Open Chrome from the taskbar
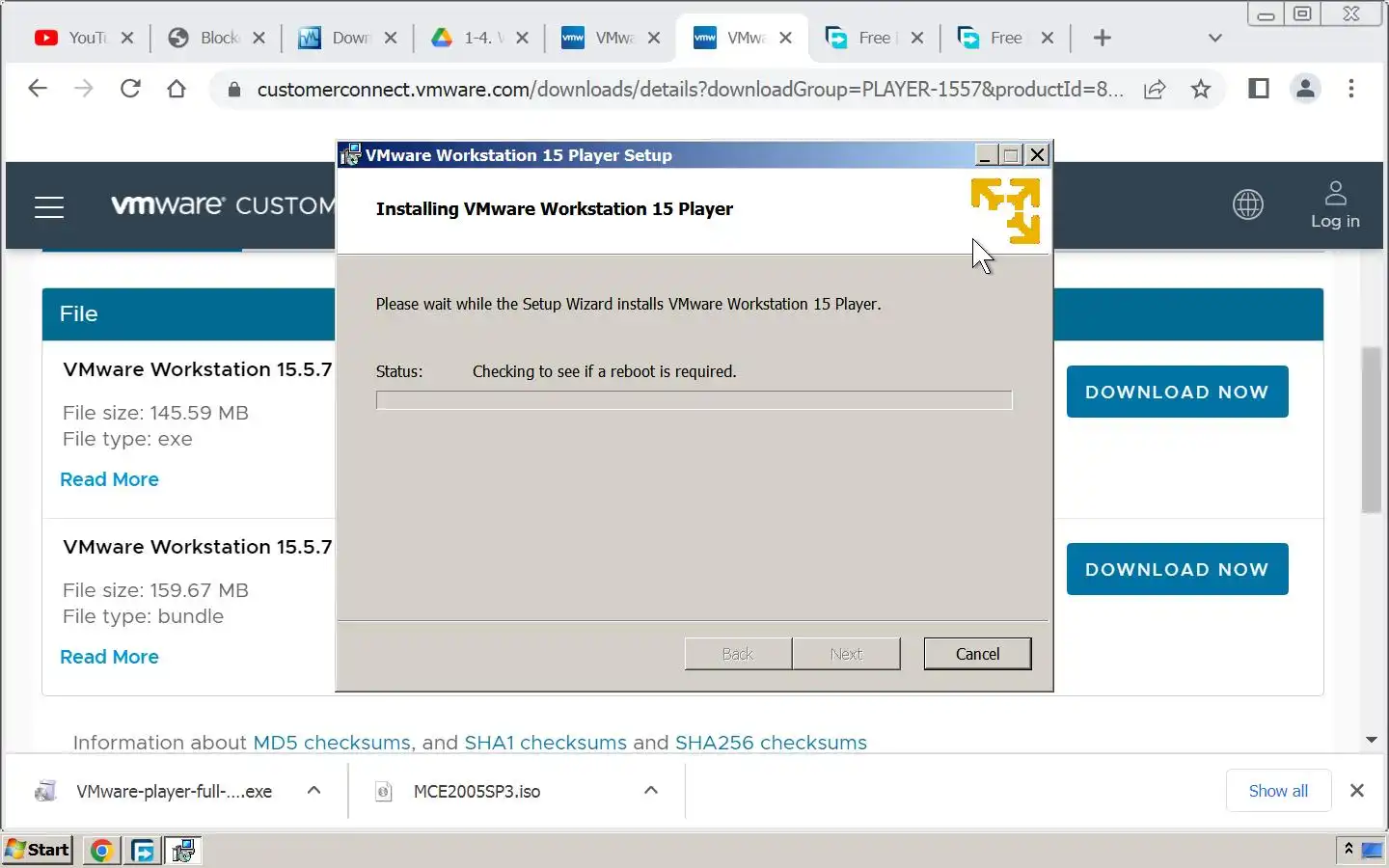 [101, 850]
